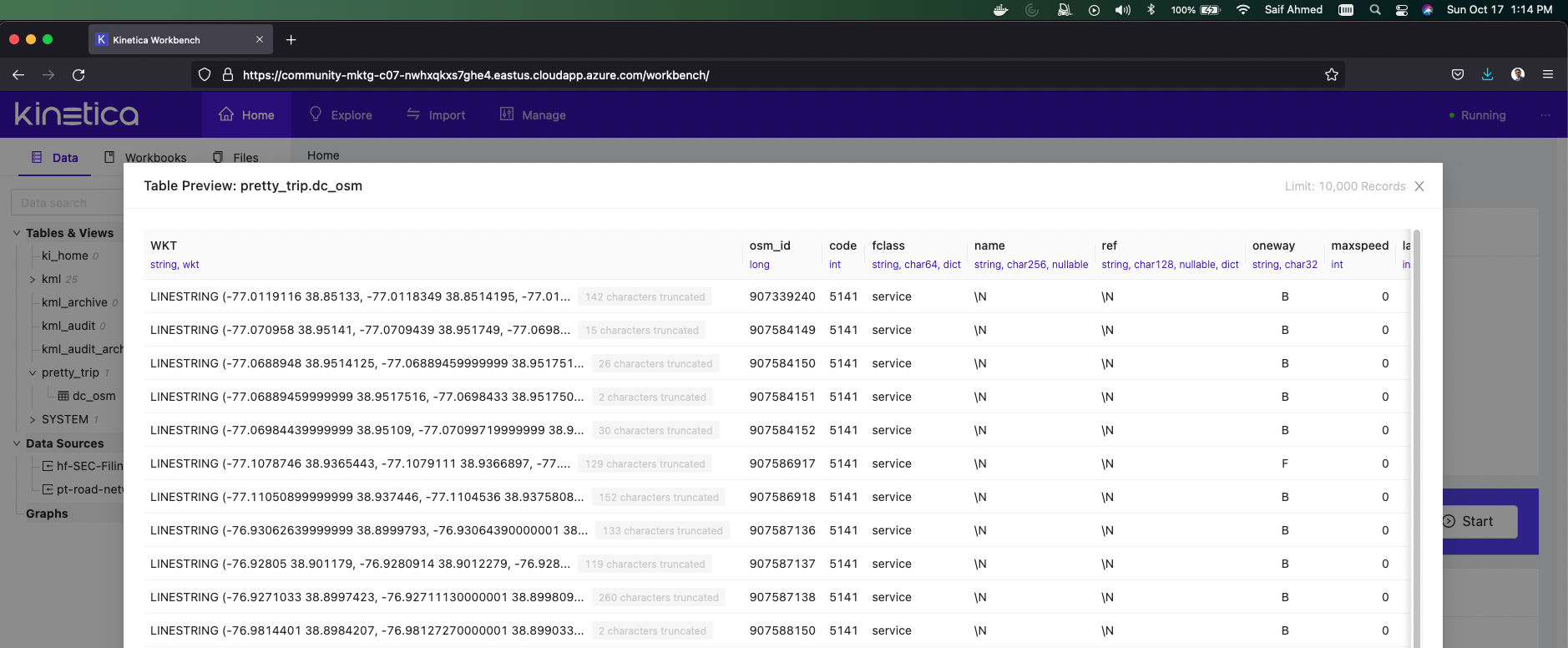
Task: Select the dc_osm table in tree
Action: pos(94,396)
